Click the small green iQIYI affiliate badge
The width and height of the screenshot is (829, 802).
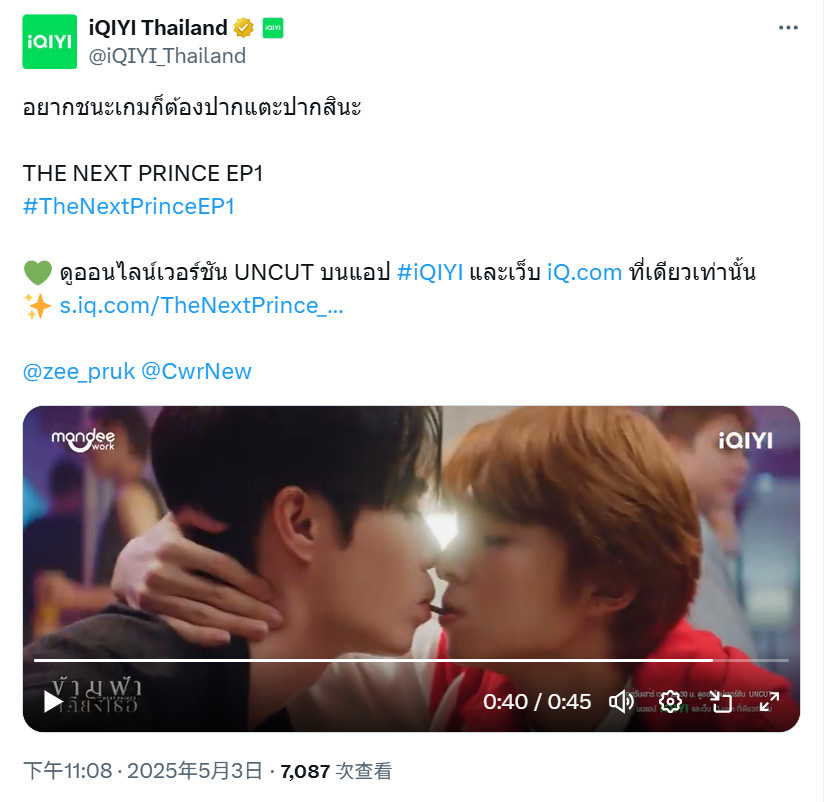[273, 27]
